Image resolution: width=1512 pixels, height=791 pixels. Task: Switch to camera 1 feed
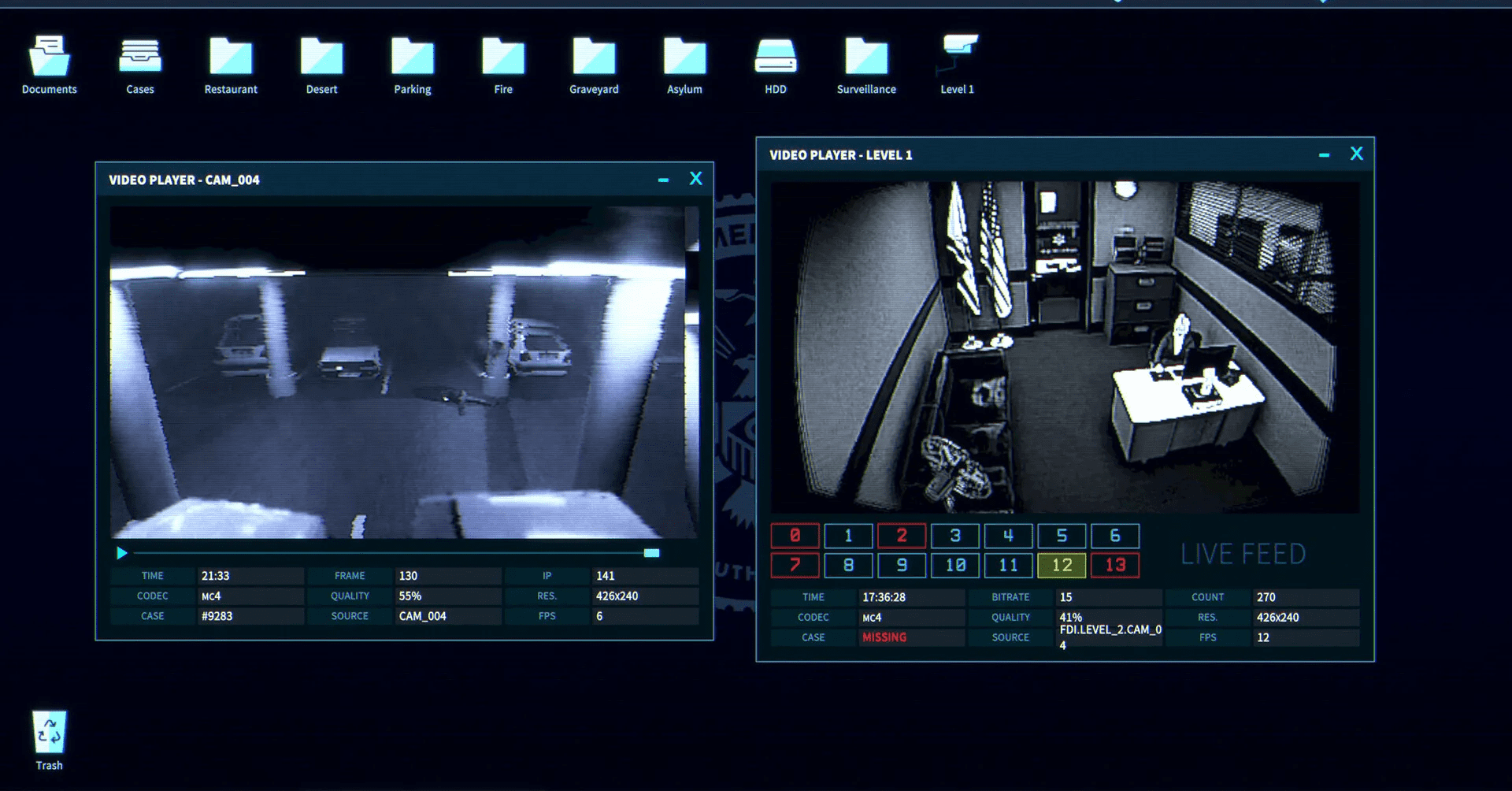coord(848,536)
